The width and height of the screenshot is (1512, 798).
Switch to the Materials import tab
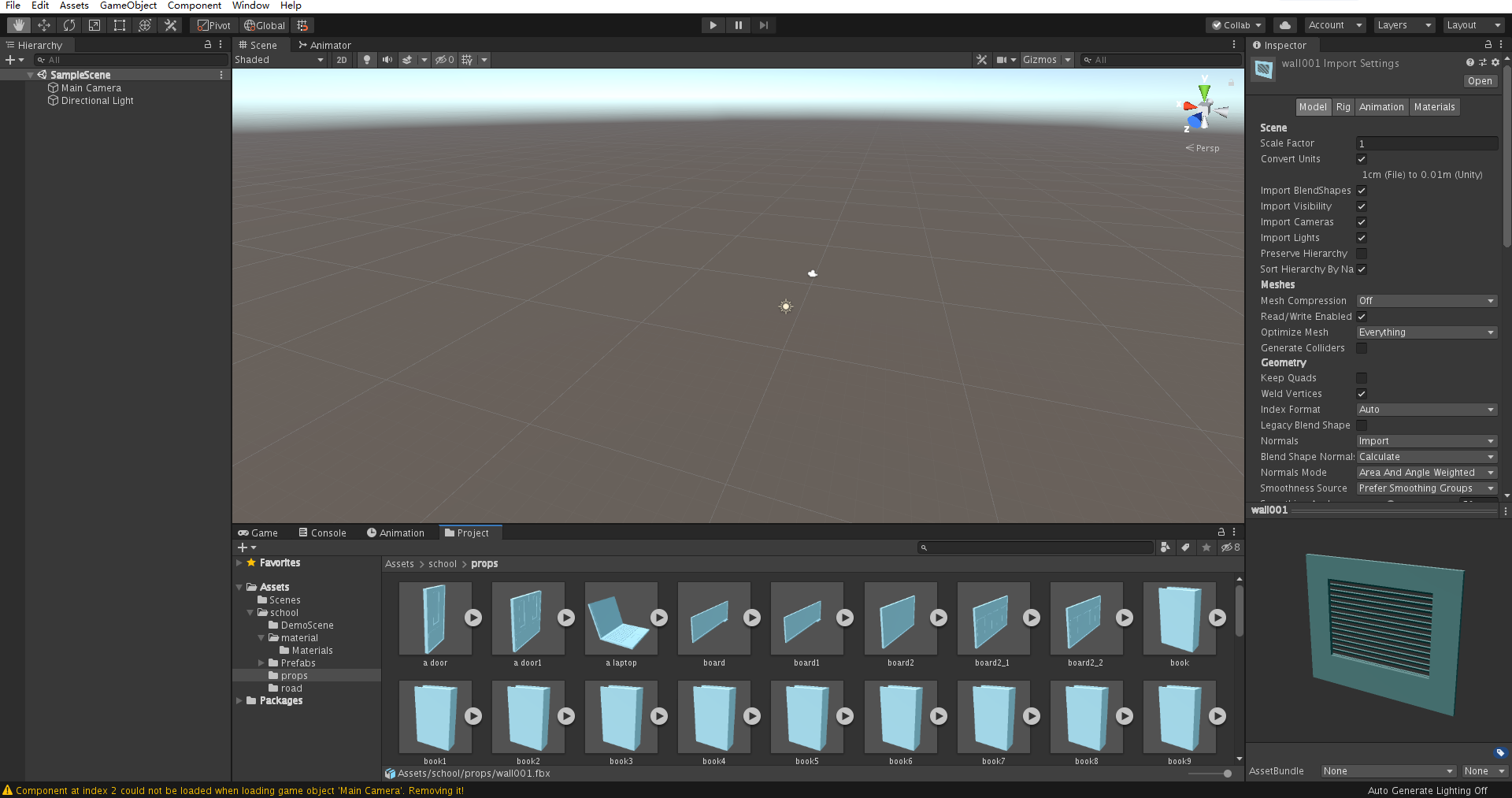[x=1434, y=107]
